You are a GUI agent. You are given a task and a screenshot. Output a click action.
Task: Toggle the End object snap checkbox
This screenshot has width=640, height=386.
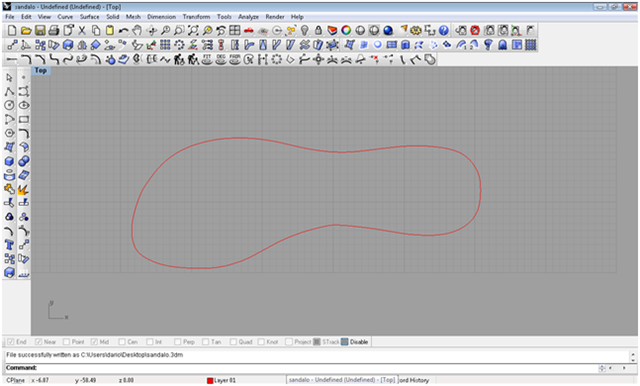(x=11, y=342)
